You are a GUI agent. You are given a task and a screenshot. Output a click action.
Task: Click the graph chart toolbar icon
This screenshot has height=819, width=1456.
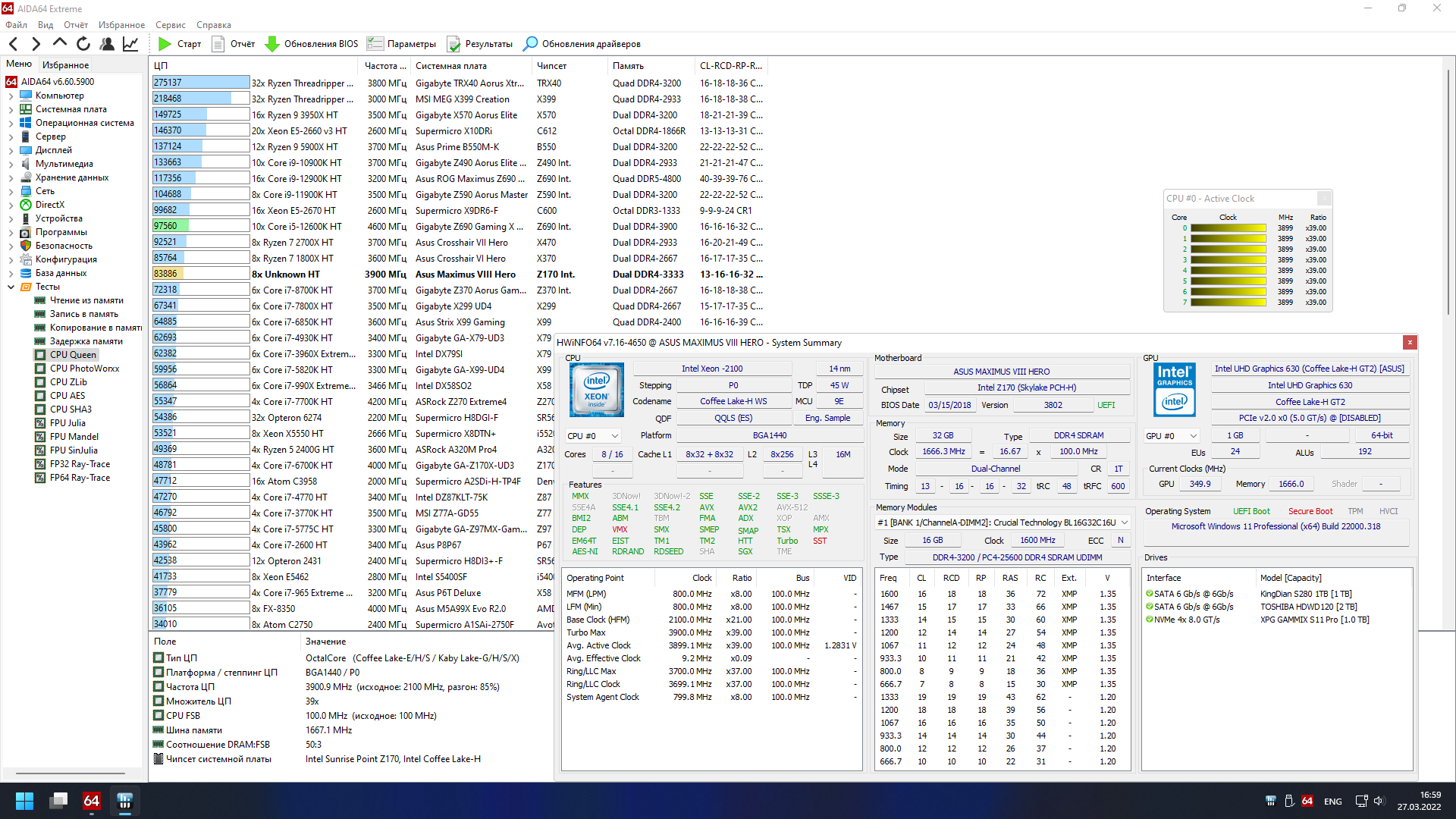pyautogui.click(x=130, y=44)
